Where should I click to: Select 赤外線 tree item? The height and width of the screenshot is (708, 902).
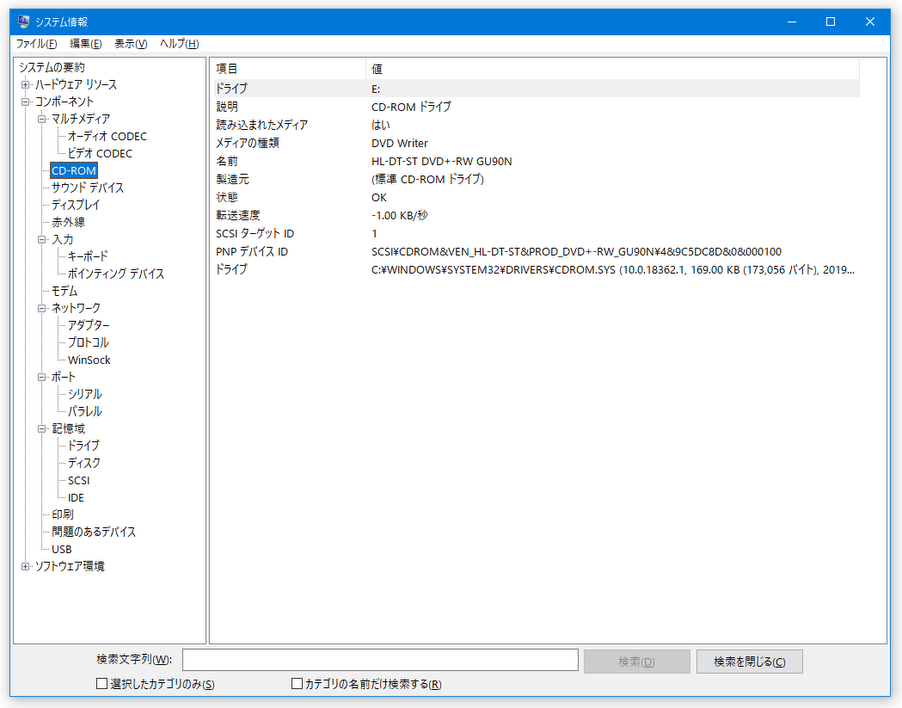pos(68,223)
